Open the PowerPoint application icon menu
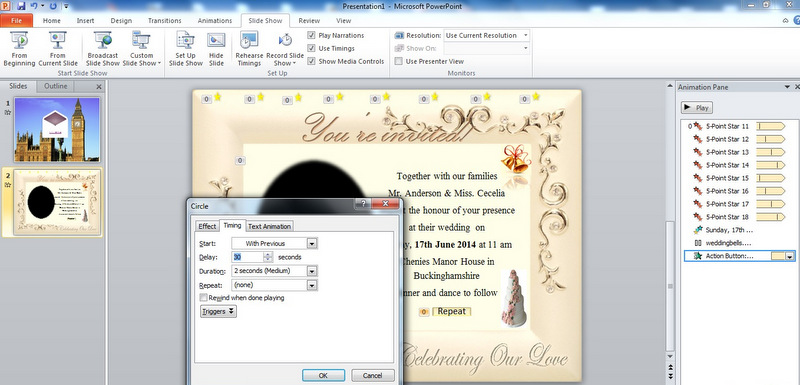Screen dimensions: 800x385 click(6, 6)
